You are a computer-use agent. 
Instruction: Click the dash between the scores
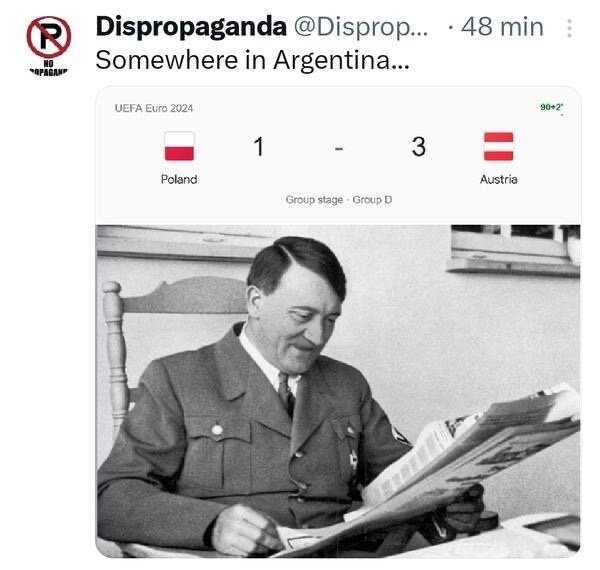(339, 148)
